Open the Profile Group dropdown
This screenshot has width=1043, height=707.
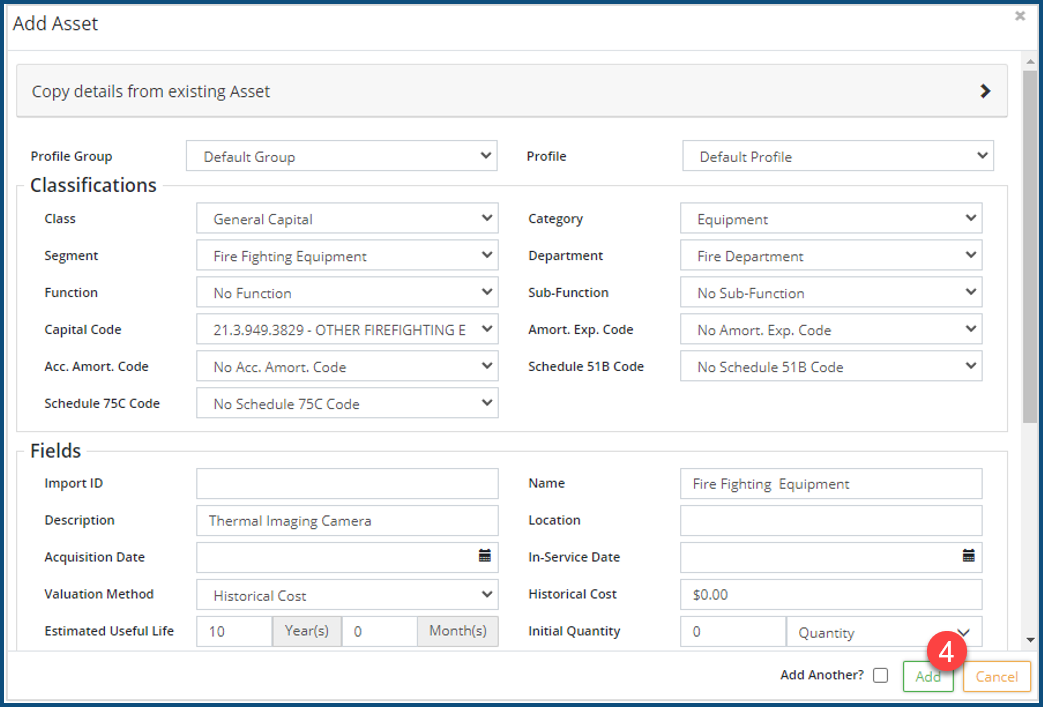(x=341, y=156)
